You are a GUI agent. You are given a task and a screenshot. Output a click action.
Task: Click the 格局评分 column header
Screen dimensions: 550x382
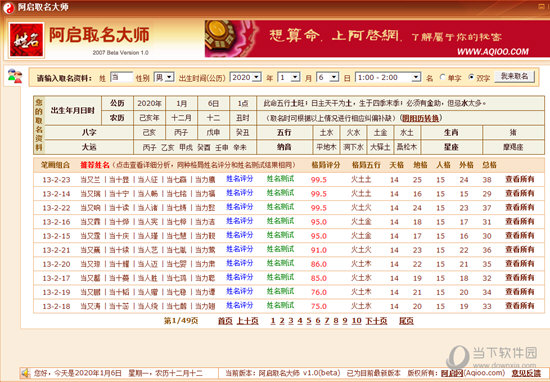[326, 165]
